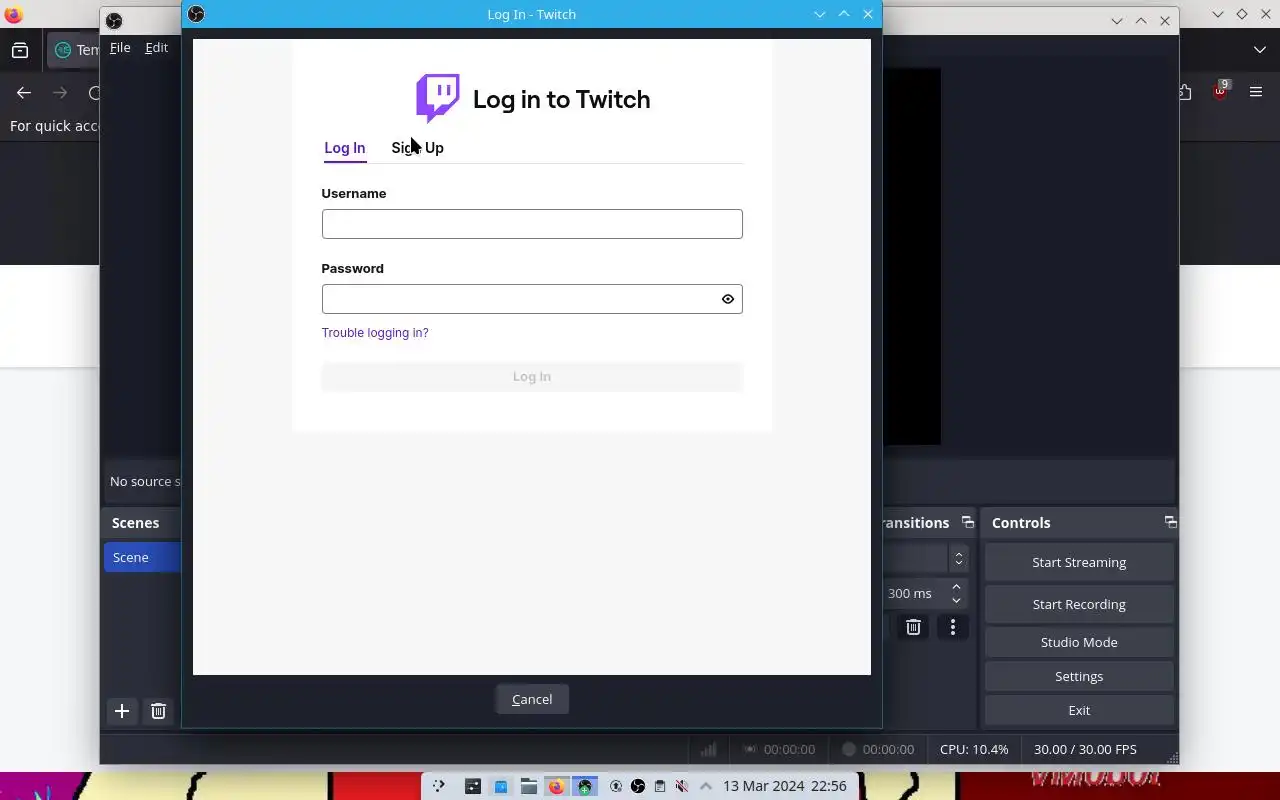This screenshot has height=800, width=1280.
Task: Click the OBS system tray icon
Action: [638, 786]
